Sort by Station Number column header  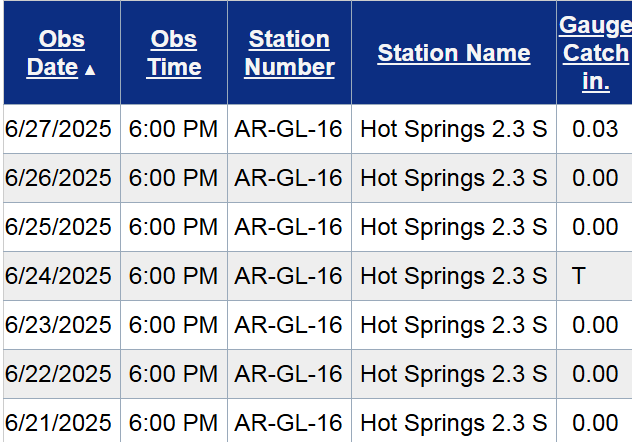[x=289, y=53]
